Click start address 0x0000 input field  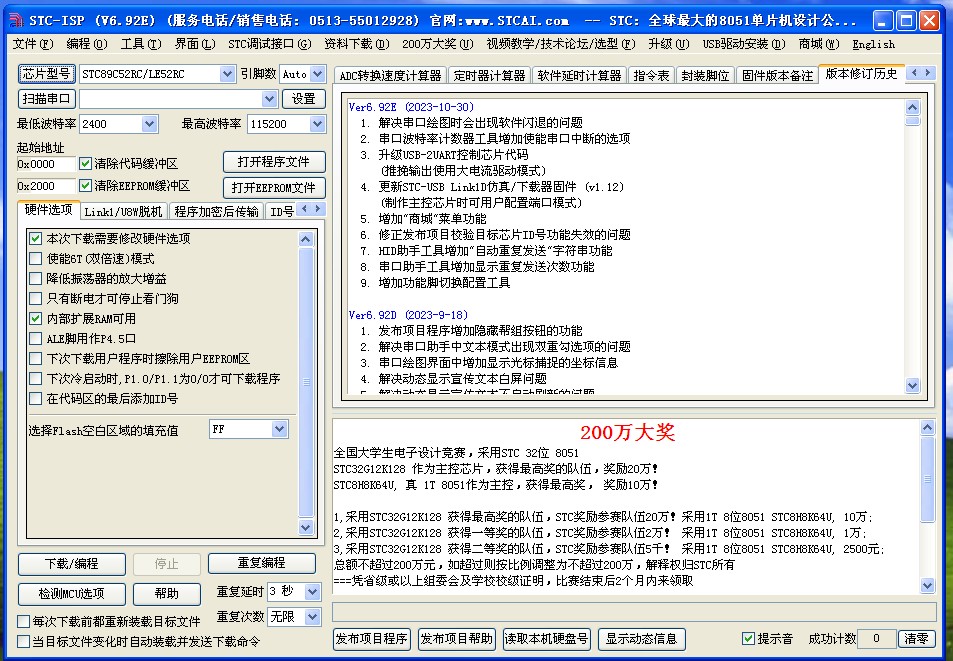(x=46, y=164)
